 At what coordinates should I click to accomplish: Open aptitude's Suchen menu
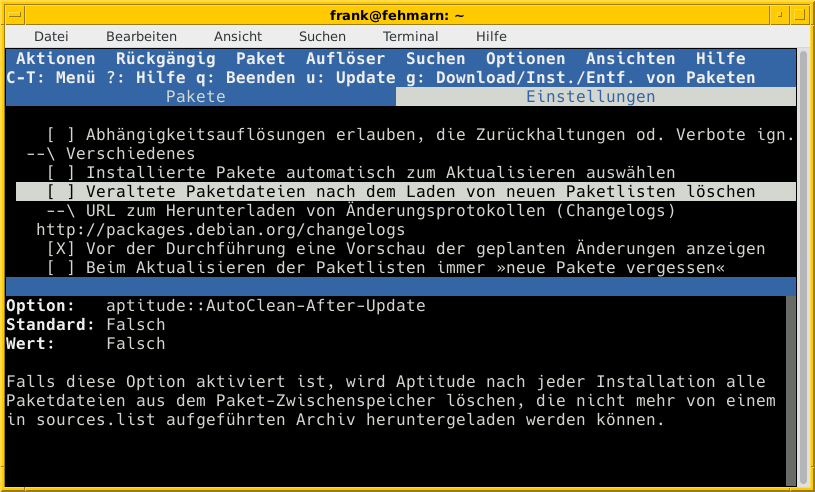click(436, 59)
